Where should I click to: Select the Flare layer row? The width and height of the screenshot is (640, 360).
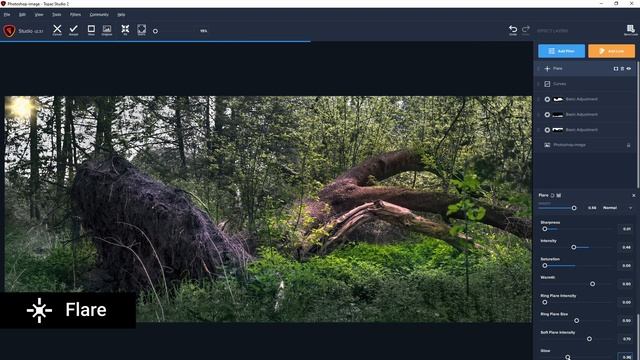tap(585, 69)
